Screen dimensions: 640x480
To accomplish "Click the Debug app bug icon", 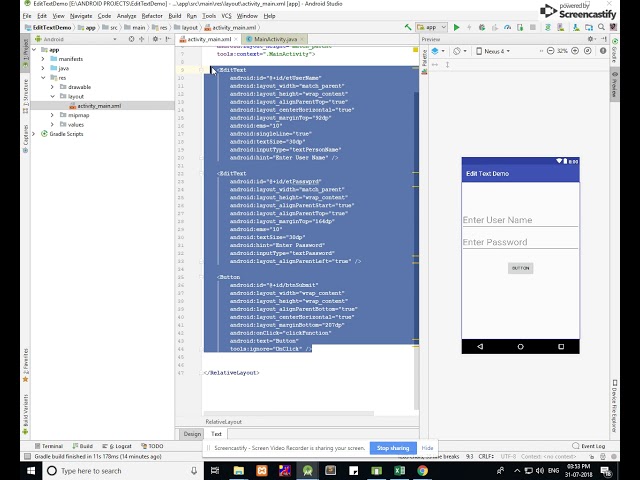I will click(x=482, y=27).
